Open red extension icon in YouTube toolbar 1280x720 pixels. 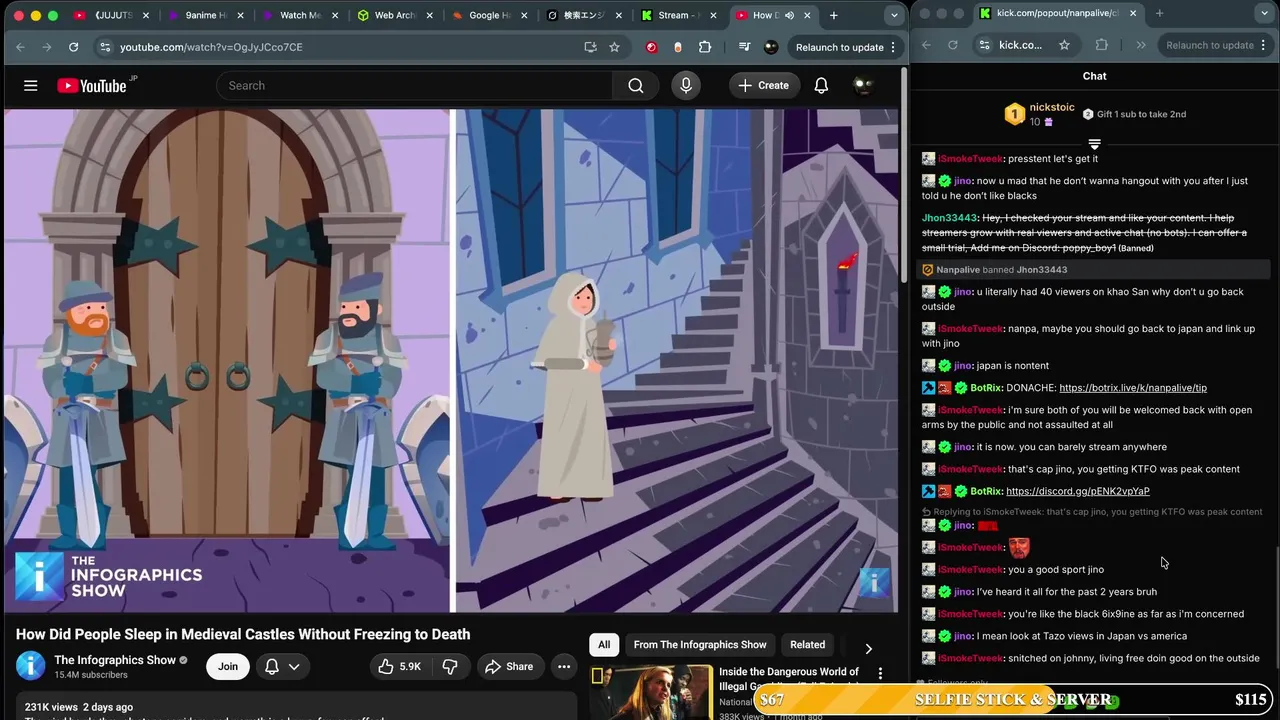pyautogui.click(x=652, y=47)
